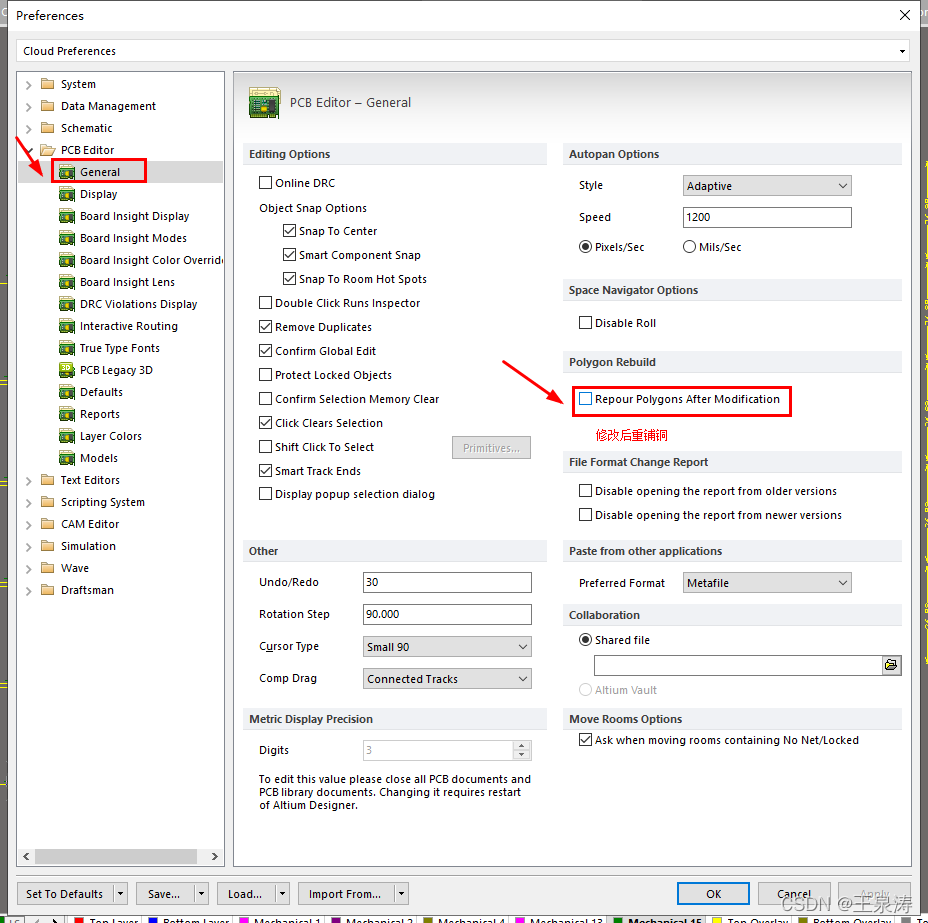Click the Autopan Speed input field
928x923 pixels.
pos(767,217)
